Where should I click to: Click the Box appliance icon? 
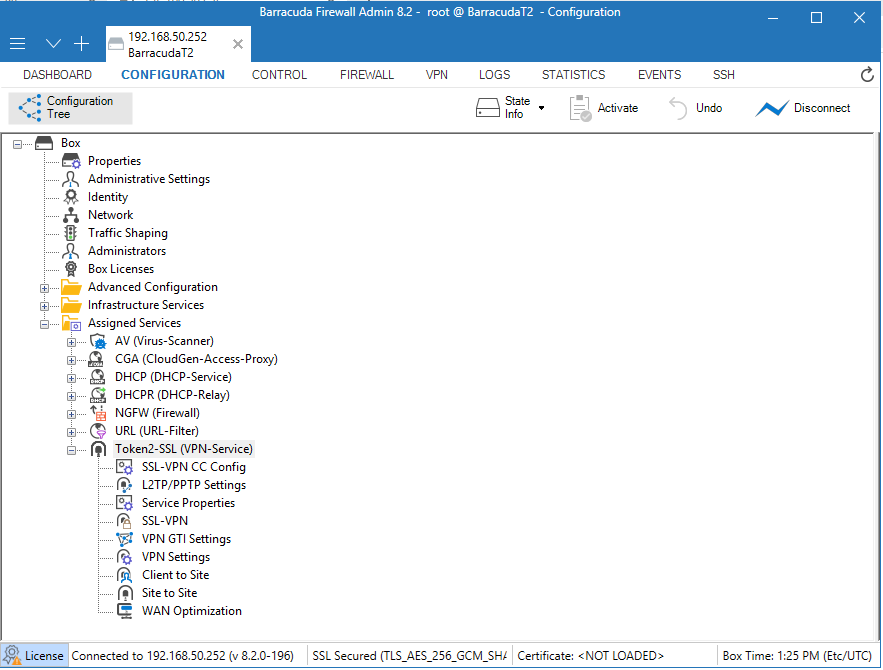coord(44,143)
